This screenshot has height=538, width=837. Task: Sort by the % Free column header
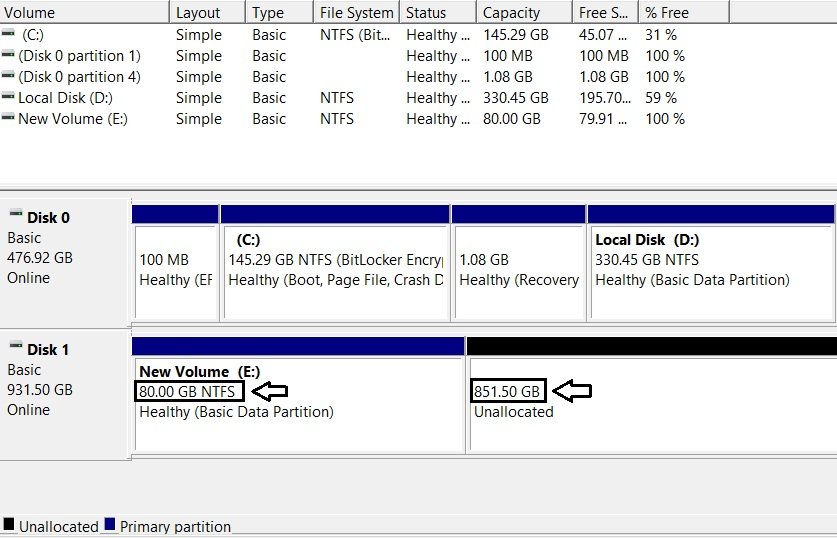(684, 12)
